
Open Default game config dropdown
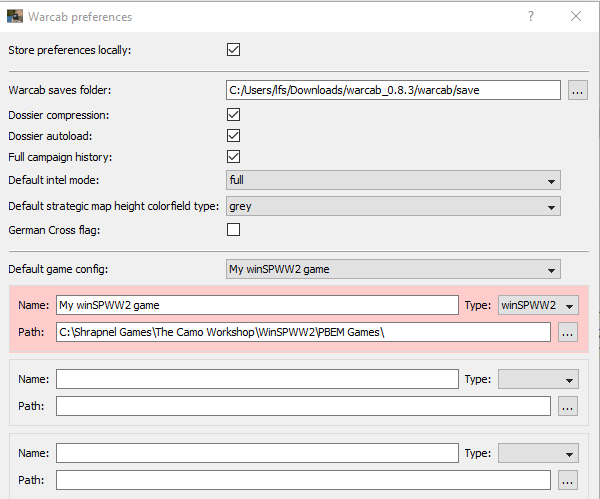coord(393,269)
